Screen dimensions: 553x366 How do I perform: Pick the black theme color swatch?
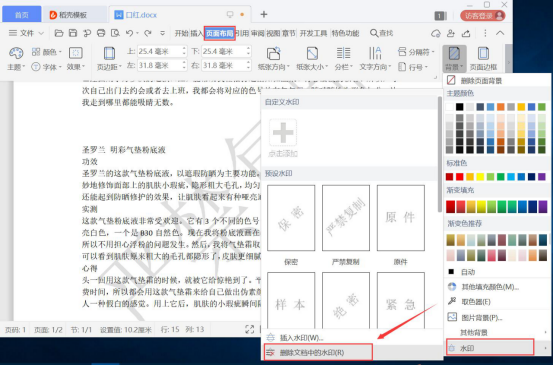coord(459,106)
